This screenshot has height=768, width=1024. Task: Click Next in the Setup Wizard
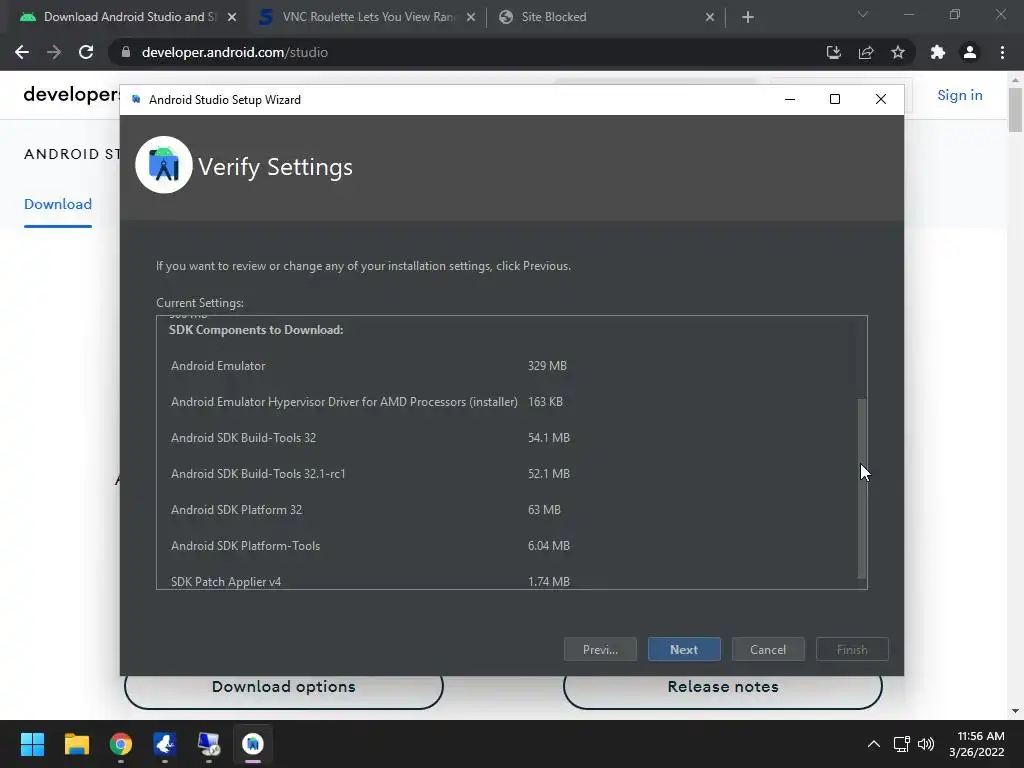point(684,649)
